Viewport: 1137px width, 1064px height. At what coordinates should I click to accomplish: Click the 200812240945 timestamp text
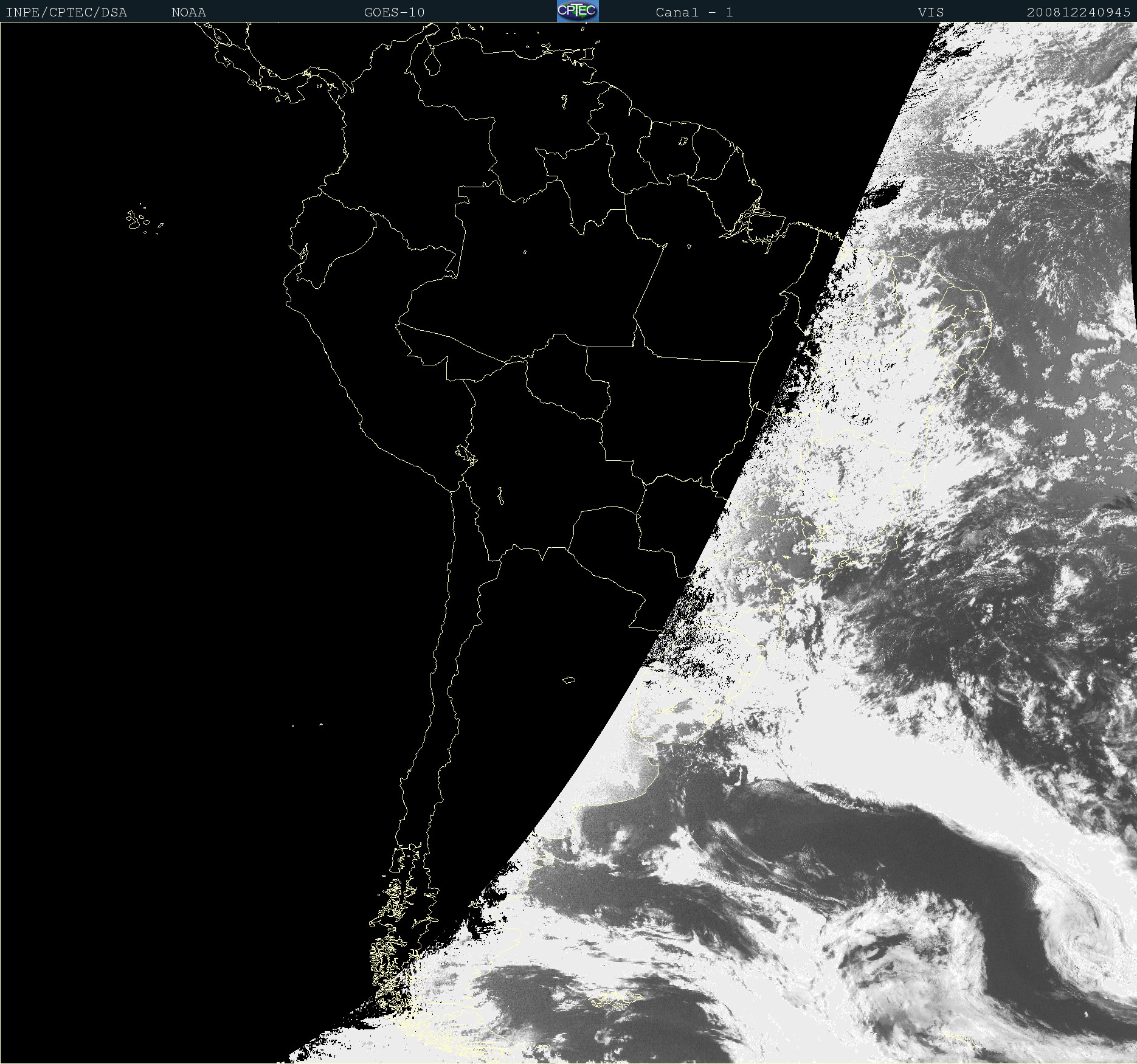[x=1079, y=12]
